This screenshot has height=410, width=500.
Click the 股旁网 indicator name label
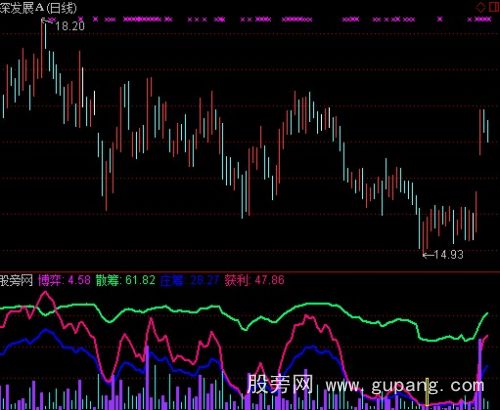(x=17, y=280)
